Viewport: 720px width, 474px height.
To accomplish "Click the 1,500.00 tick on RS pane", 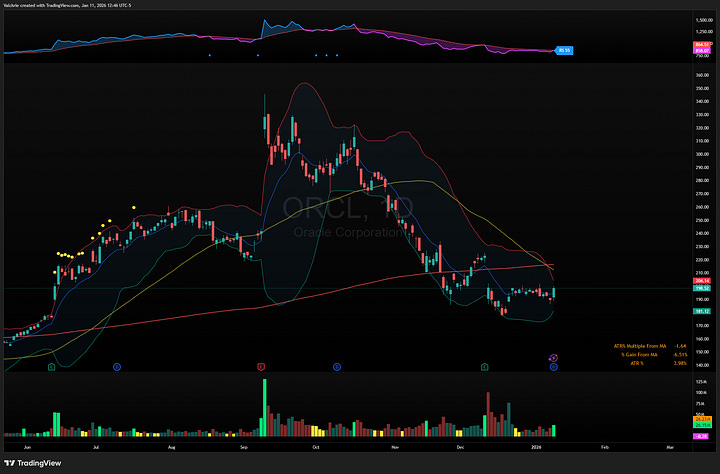I will 703,20.
